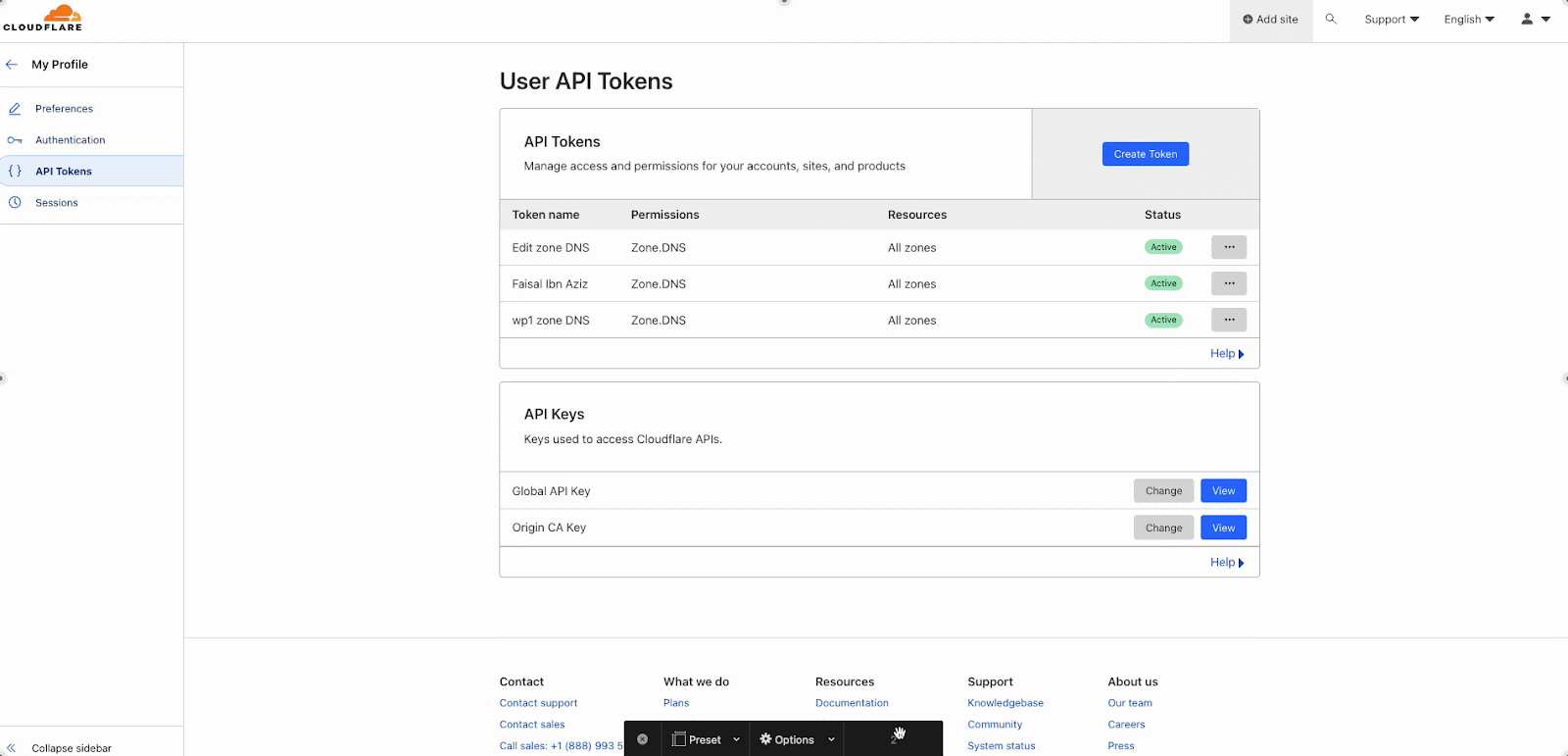Expand the Support dropdown in the header
1568x756 pixels.
1392,20
